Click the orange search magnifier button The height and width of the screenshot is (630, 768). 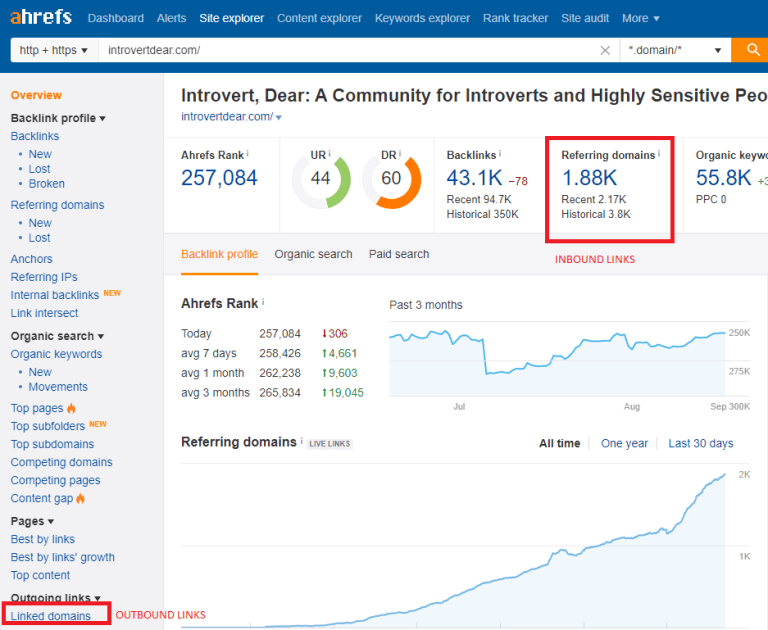pyautogui.click(x=752, y=50)
